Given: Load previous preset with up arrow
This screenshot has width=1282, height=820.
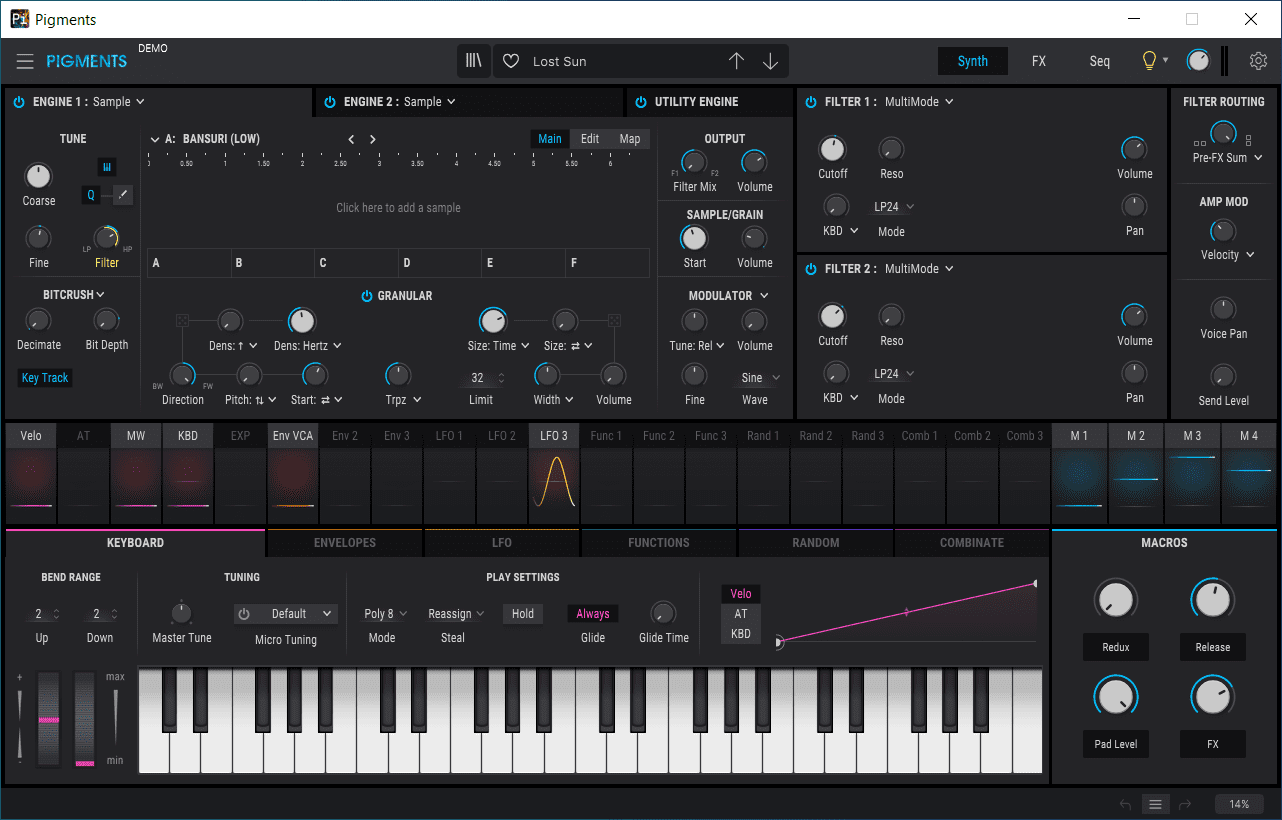Looking at the screenshot, I should (737, 61).
